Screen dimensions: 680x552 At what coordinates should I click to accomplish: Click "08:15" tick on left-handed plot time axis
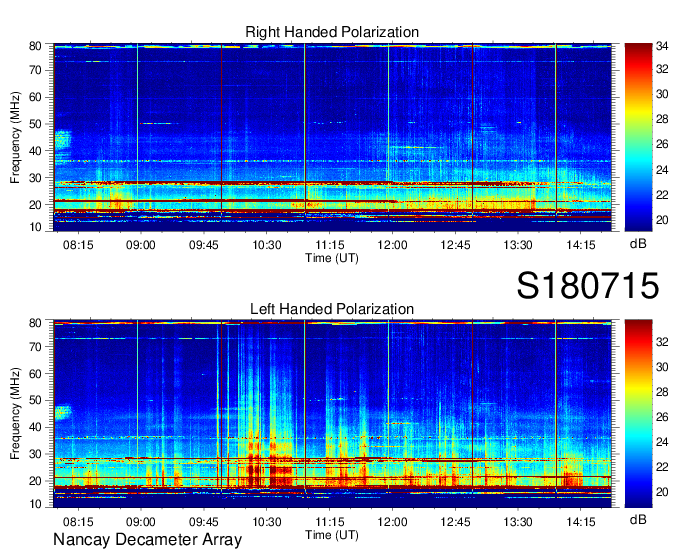click(x=78, y=522)
